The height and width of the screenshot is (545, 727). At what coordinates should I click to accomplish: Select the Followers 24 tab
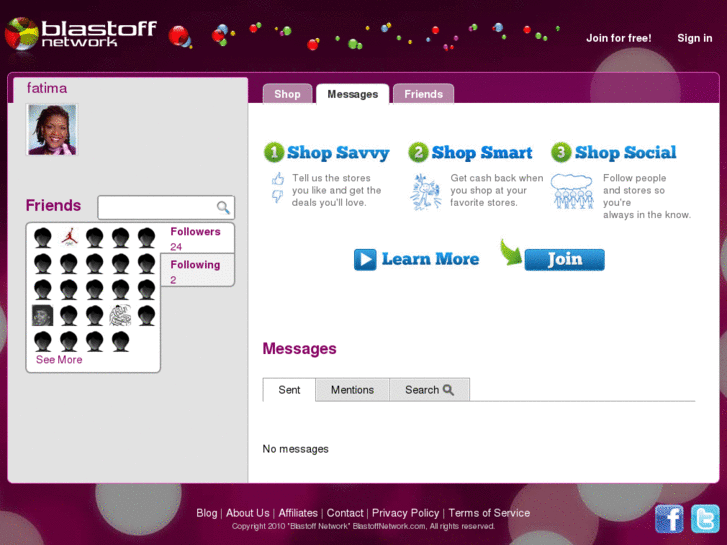point(198,238)
